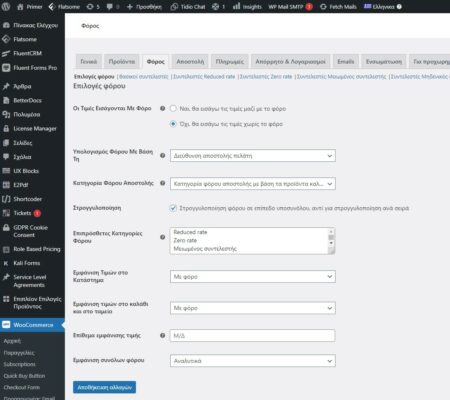Image resolution: width=450 pixels, height=400 pixels.
Task: Click the WordPress logo icon in admin bar
Action: (6, 6)
